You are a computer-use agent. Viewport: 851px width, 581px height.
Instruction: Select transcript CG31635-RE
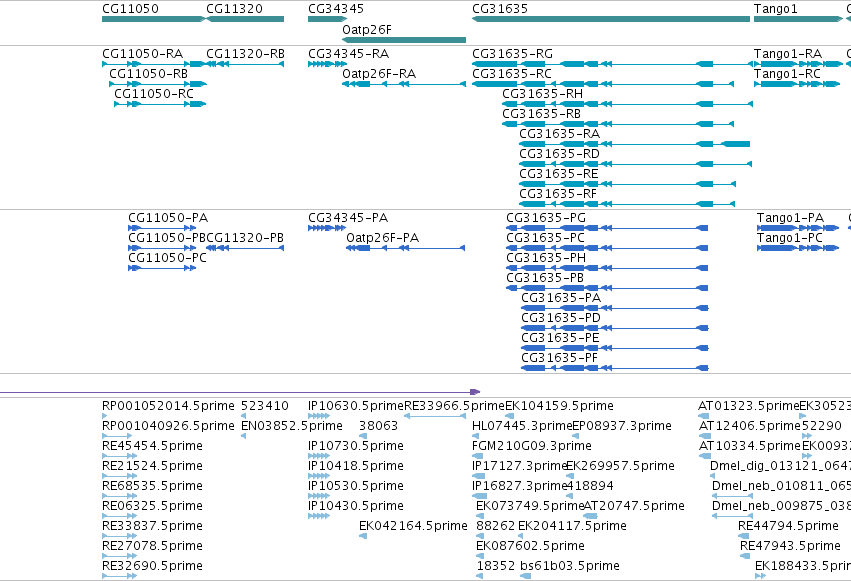click(x=627, y=184)
